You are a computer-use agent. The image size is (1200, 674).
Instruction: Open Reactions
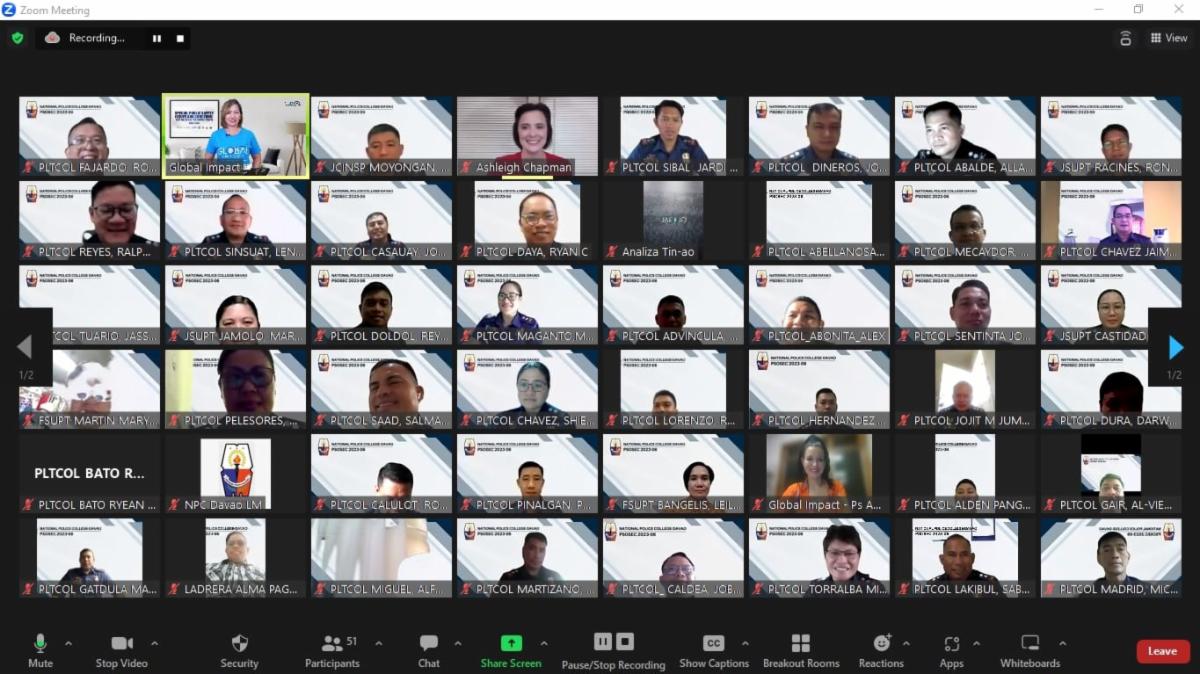(x=881, y=650)
